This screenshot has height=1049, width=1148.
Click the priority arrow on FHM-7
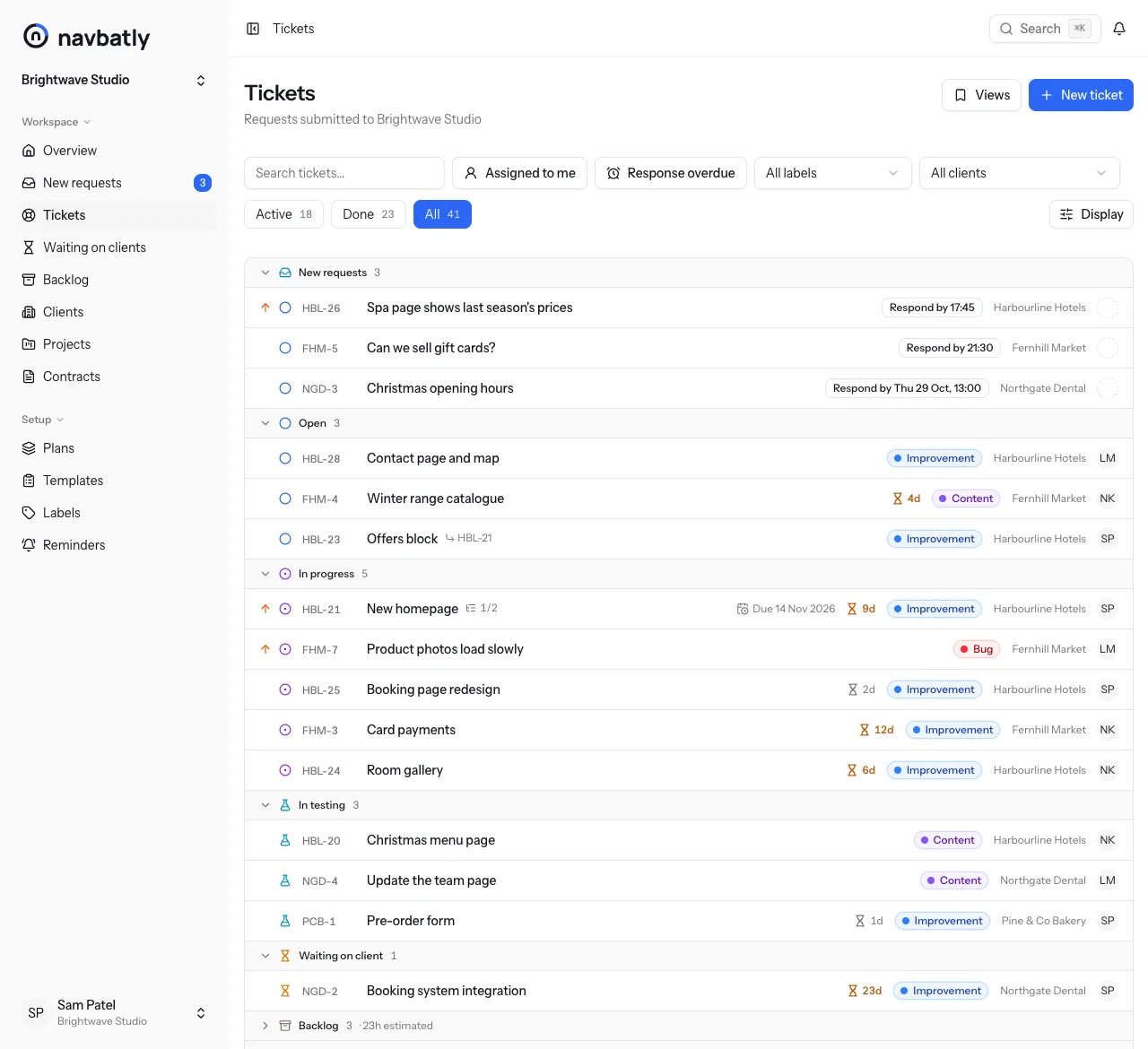(x=265, y=649)
